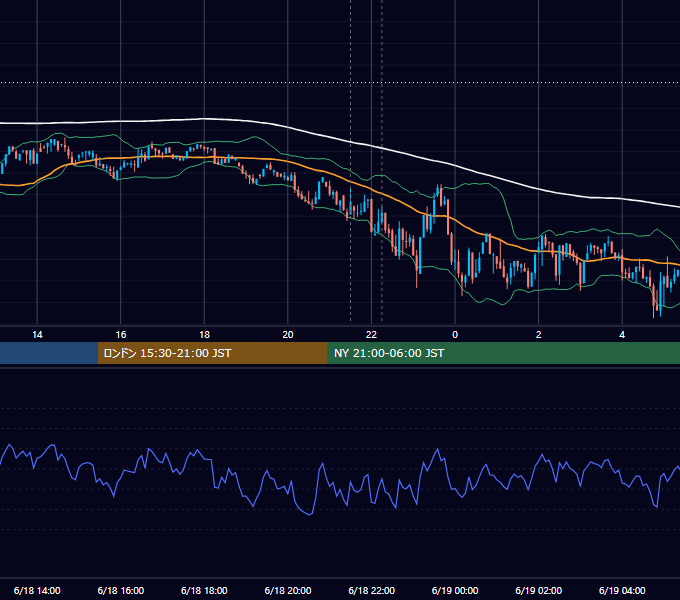
Task: Click the 6/18 14:00 date label
Action: pos(37,590)
